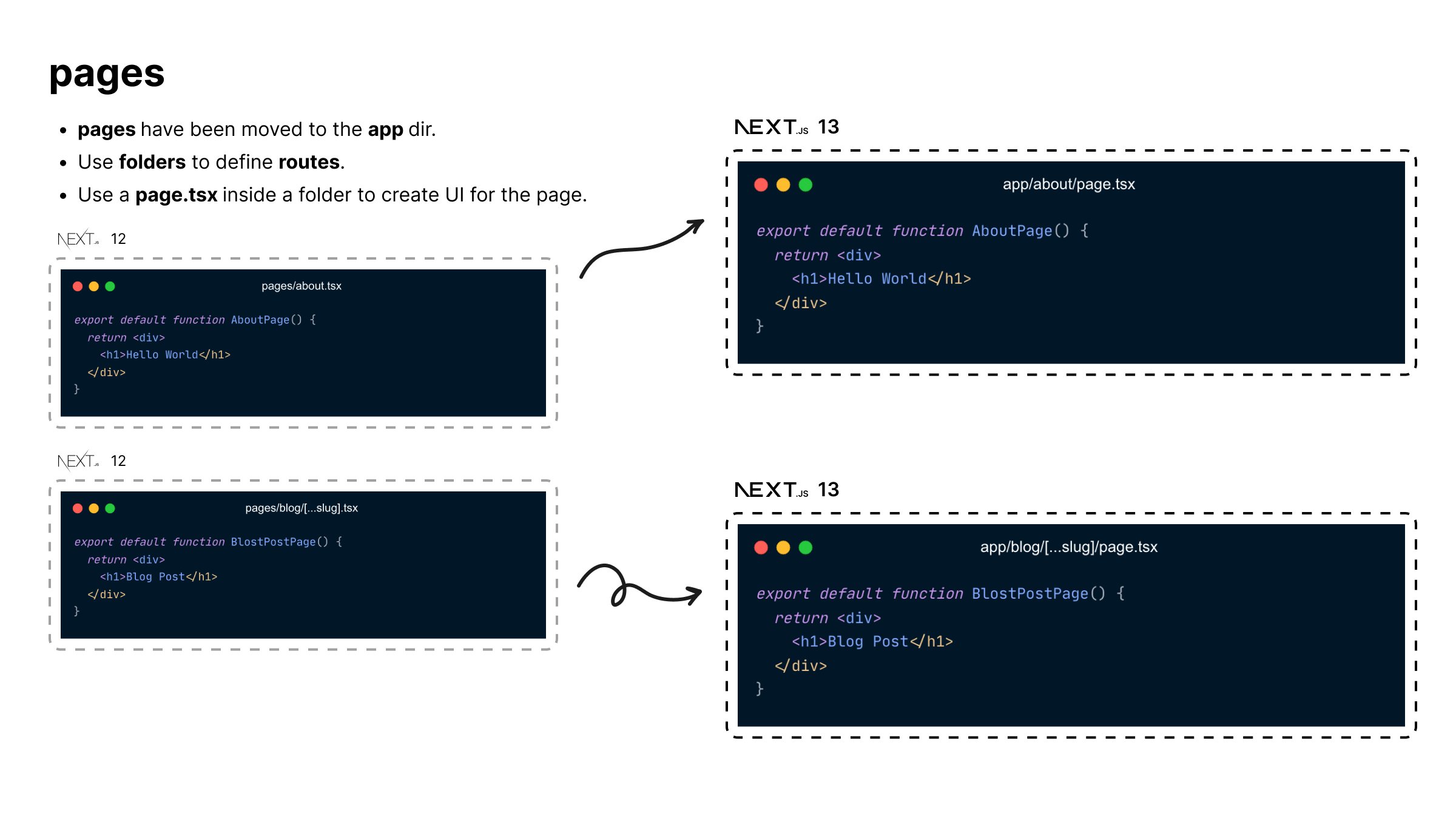The height and width of the screenshot is (819, 1456).
Task: Click bullet 'Use a page.tsx inside a folder'
Action: point(332,195)
